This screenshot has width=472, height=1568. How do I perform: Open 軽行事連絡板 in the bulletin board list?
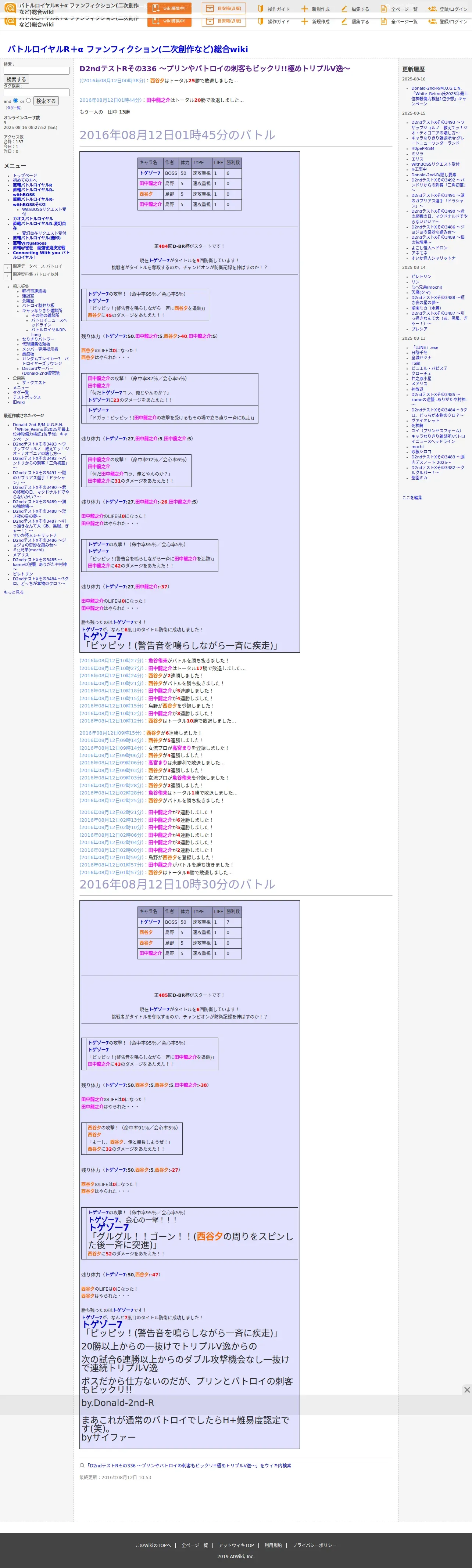tap(34, 291)
